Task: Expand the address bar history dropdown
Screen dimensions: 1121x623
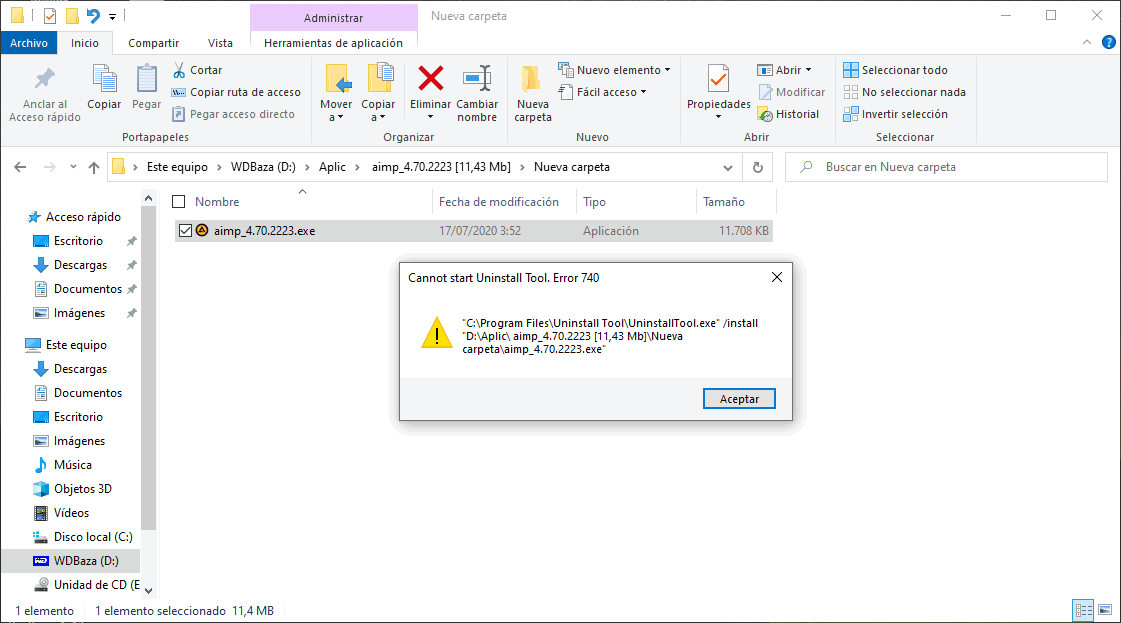Action: 728,167
